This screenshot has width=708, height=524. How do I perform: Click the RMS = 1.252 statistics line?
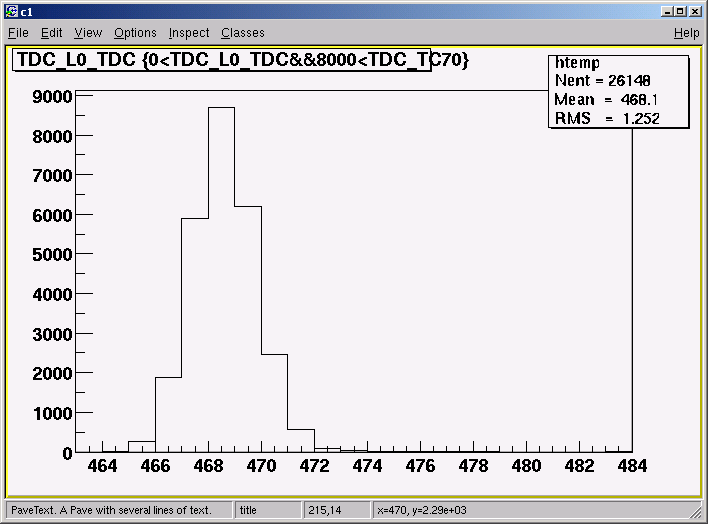pyautogui.click(x=607, y=118)
